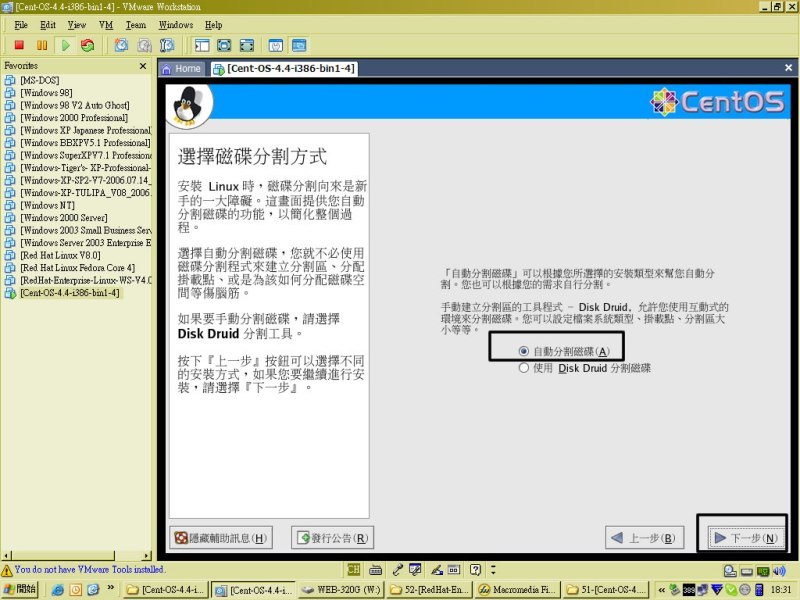Click the release notes (R) button
Image resolution: width=800 pixels, height=600 pixels.
point(333,538)
